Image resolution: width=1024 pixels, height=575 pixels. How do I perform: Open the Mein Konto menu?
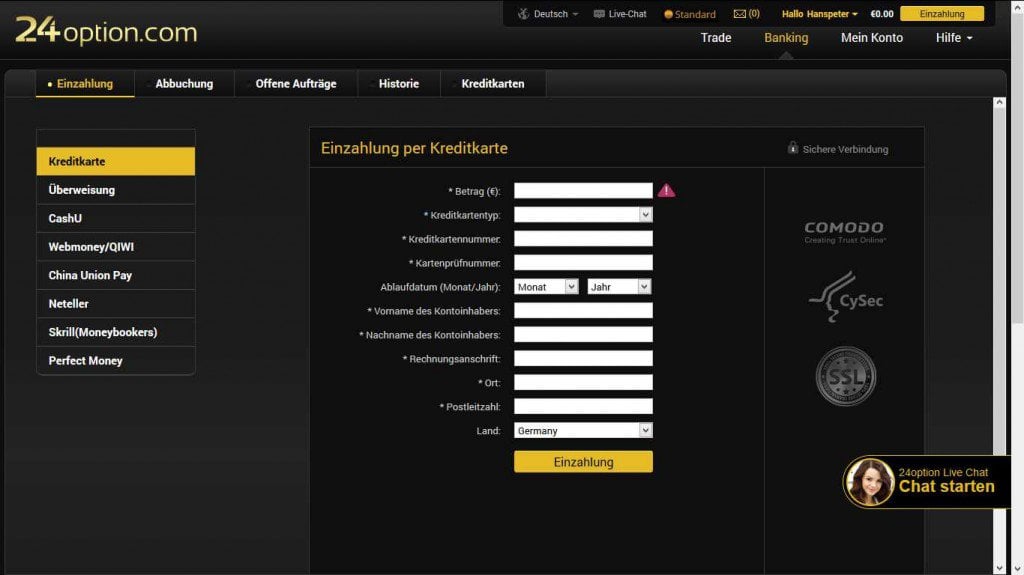(872, 38)
